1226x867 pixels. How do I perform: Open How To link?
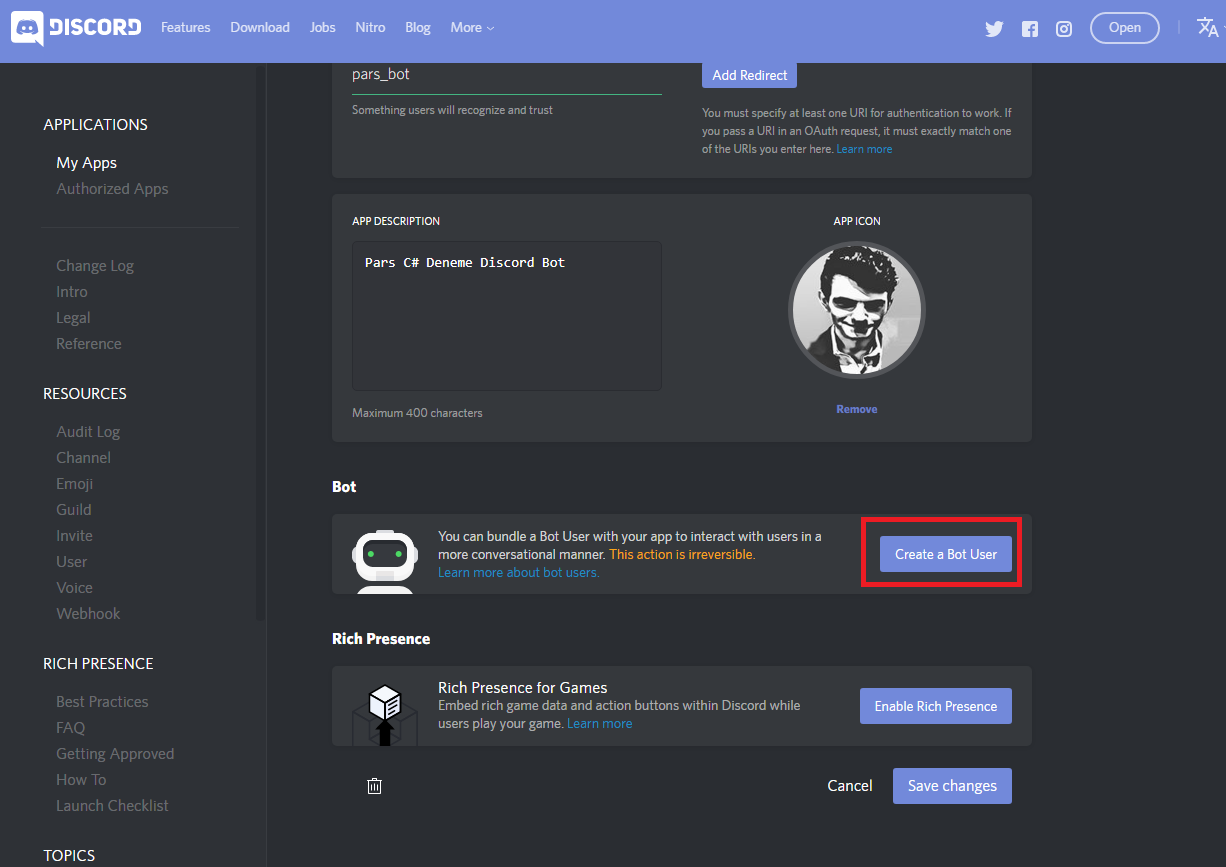[x=81, y=780]
